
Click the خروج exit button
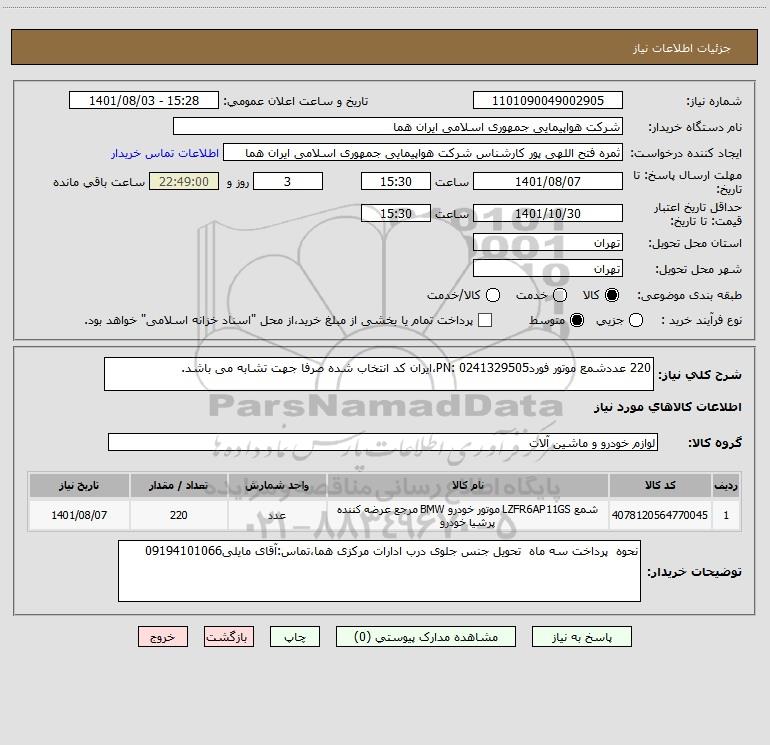click(x=163, y=637)
